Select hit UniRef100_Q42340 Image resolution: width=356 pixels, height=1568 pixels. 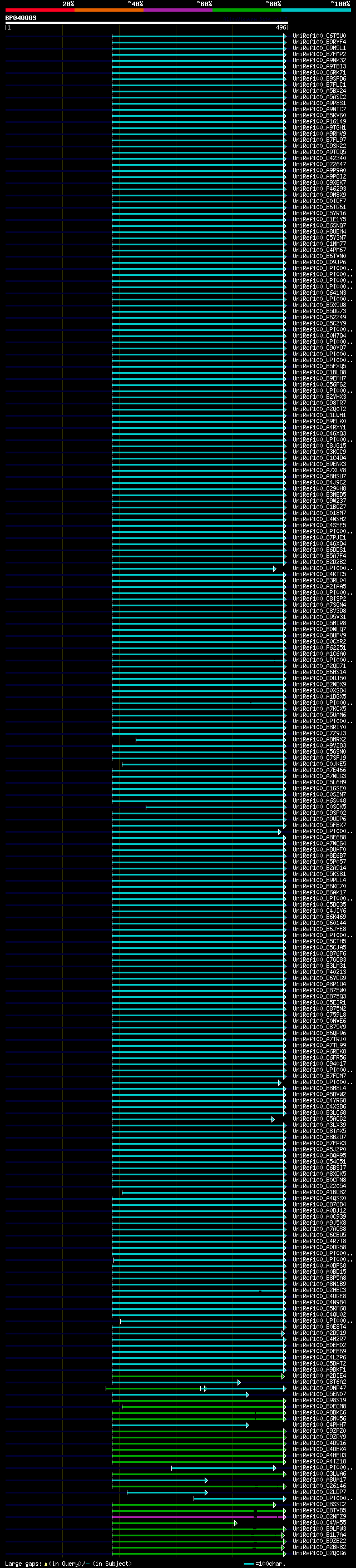click(319, 159)
